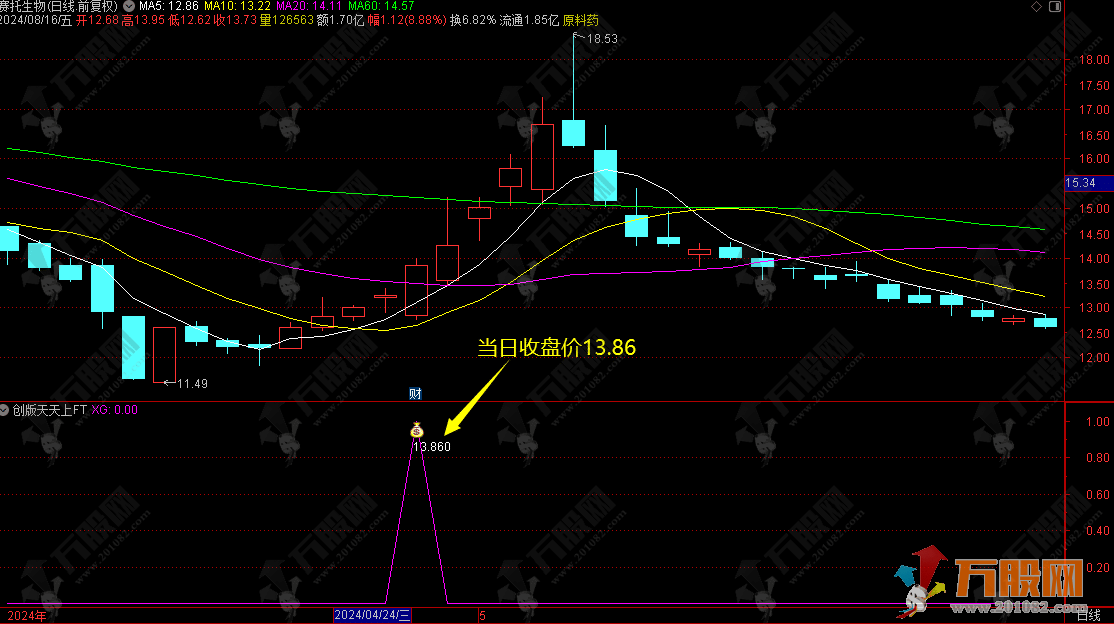Image resolution: width=1114 pixels, height=624 pixels.
Task: Open the chart settings dropdown beside 前复权
Action: coord(129,6)
